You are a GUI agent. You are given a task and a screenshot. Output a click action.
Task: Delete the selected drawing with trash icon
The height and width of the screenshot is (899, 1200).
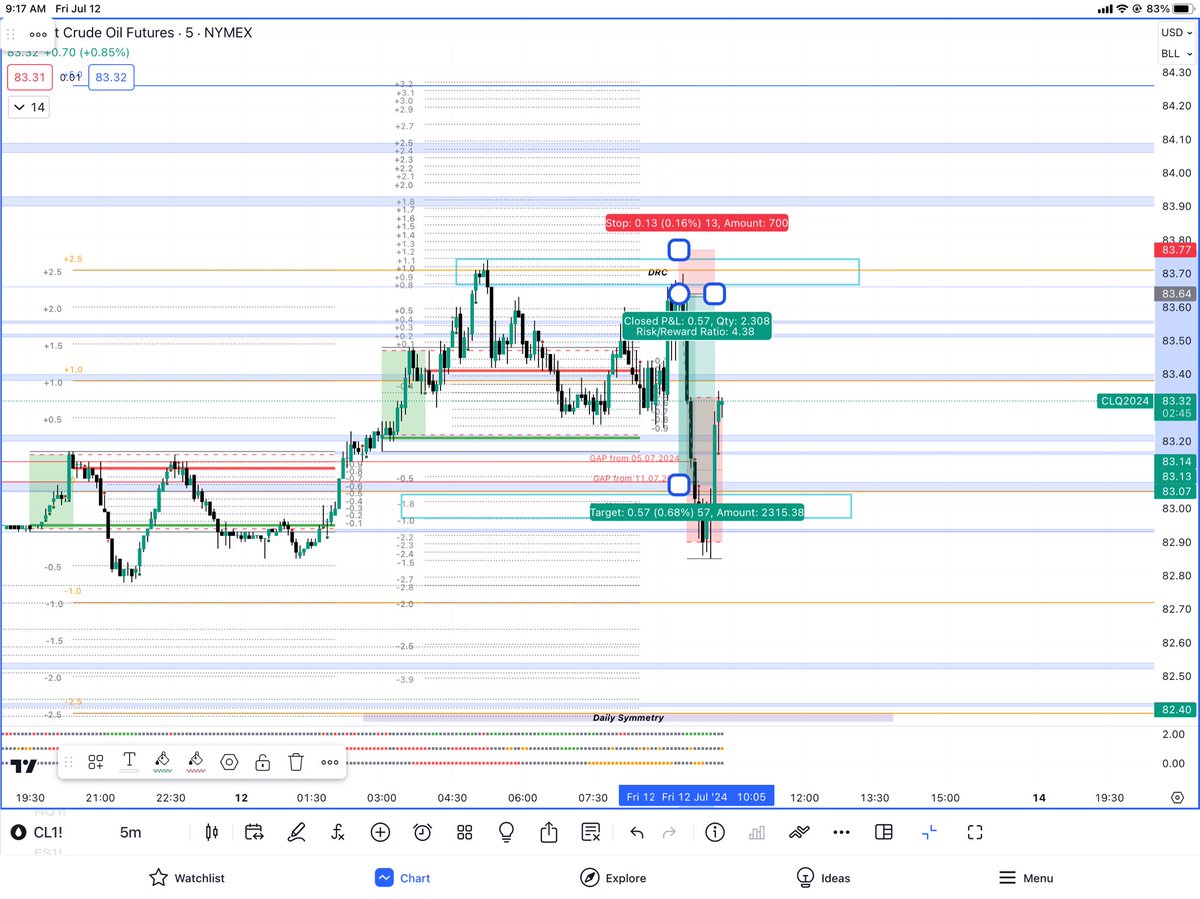click(x=296, y=762)
